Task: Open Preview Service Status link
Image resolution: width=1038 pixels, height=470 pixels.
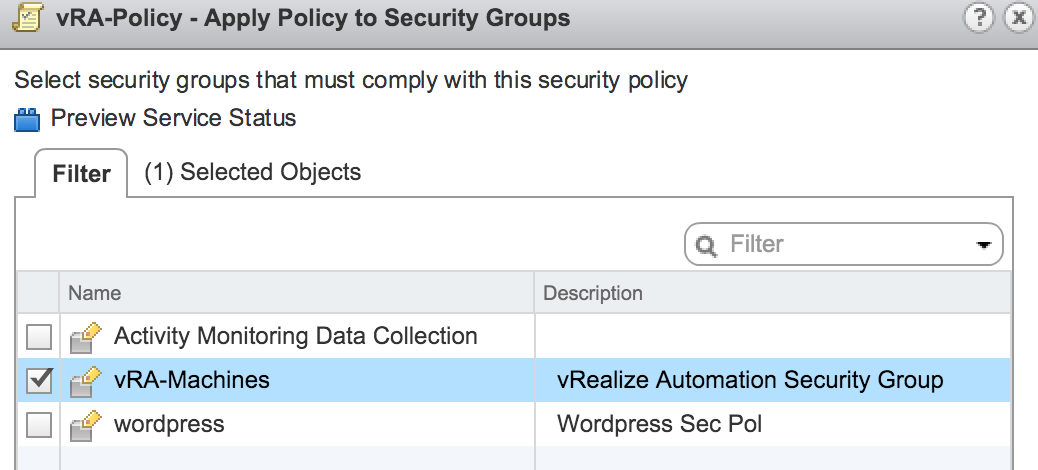Action: (x=173, y=118)
